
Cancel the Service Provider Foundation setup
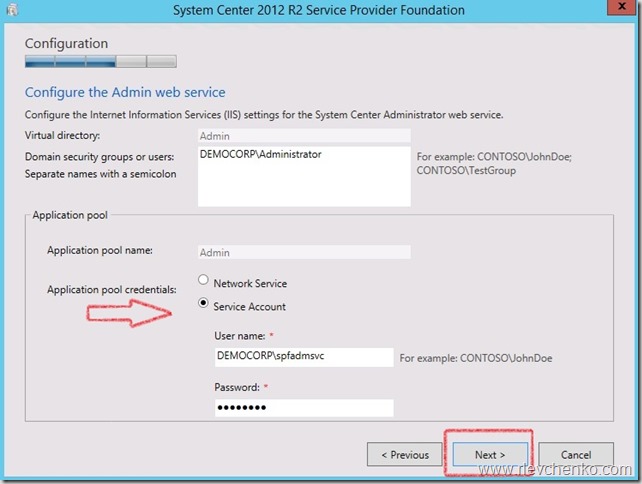[x=575, y=455]
